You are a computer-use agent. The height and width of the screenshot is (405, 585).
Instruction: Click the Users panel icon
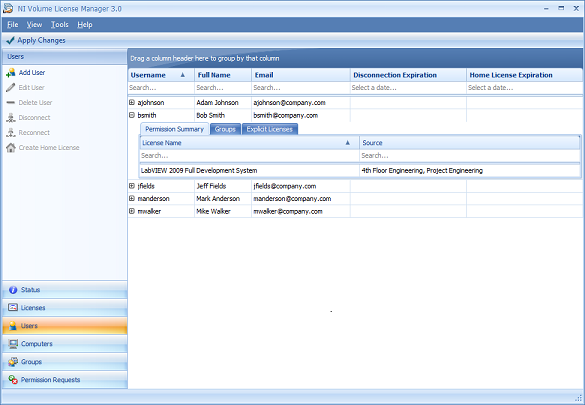pyautogui.click(x=13, y=326)
